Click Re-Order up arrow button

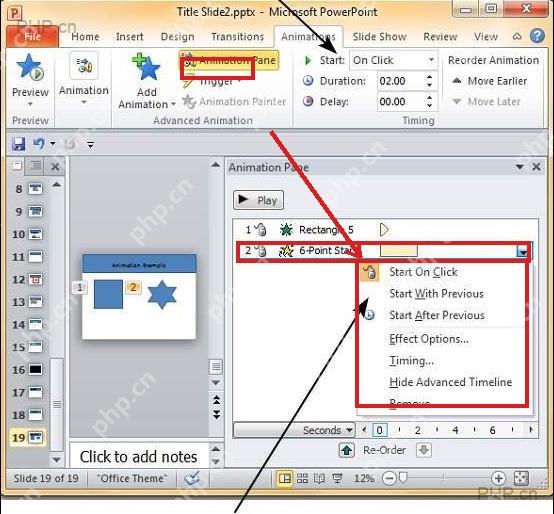(347, 450)
